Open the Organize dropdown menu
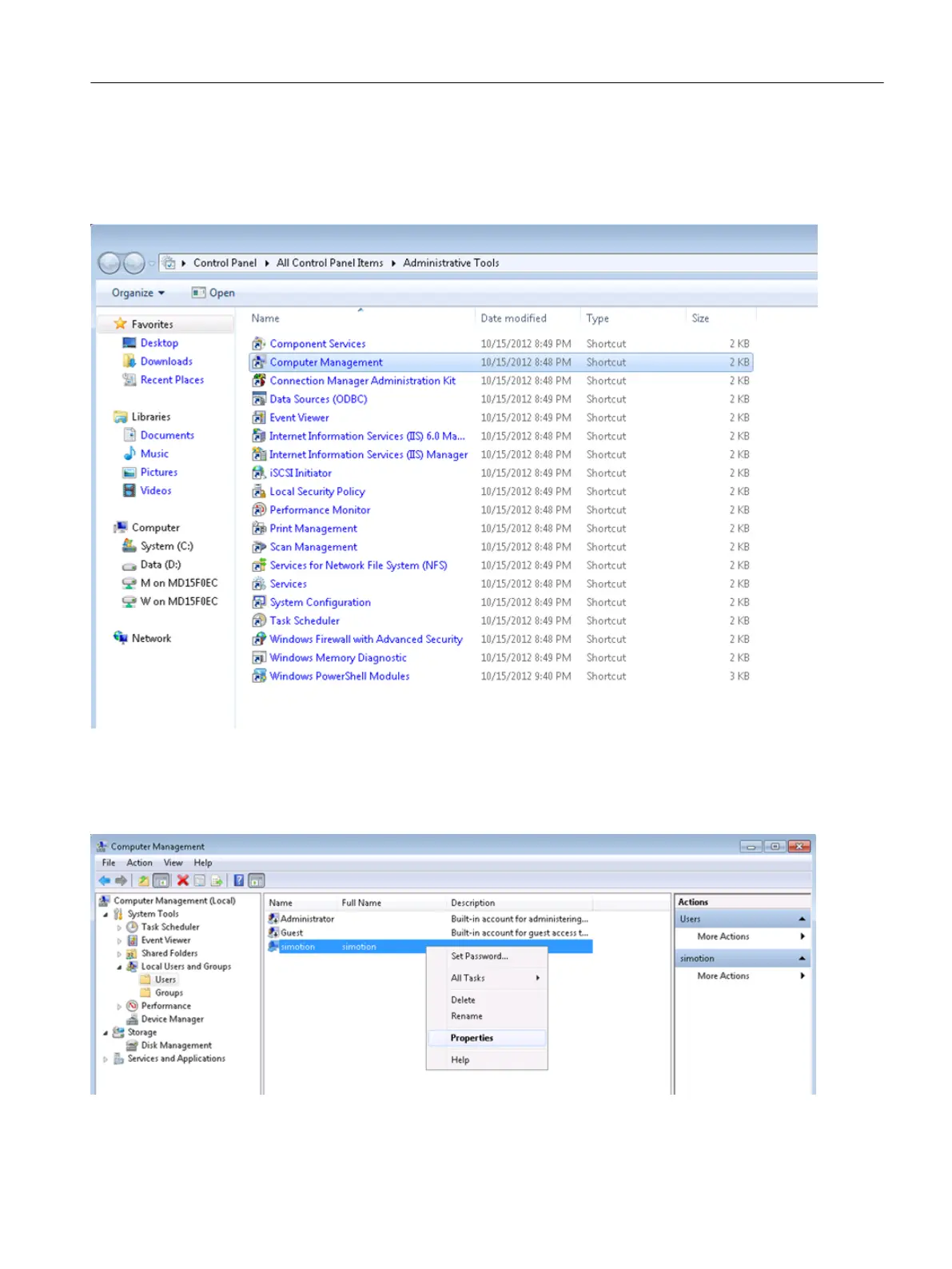 [x=138, y=293]
